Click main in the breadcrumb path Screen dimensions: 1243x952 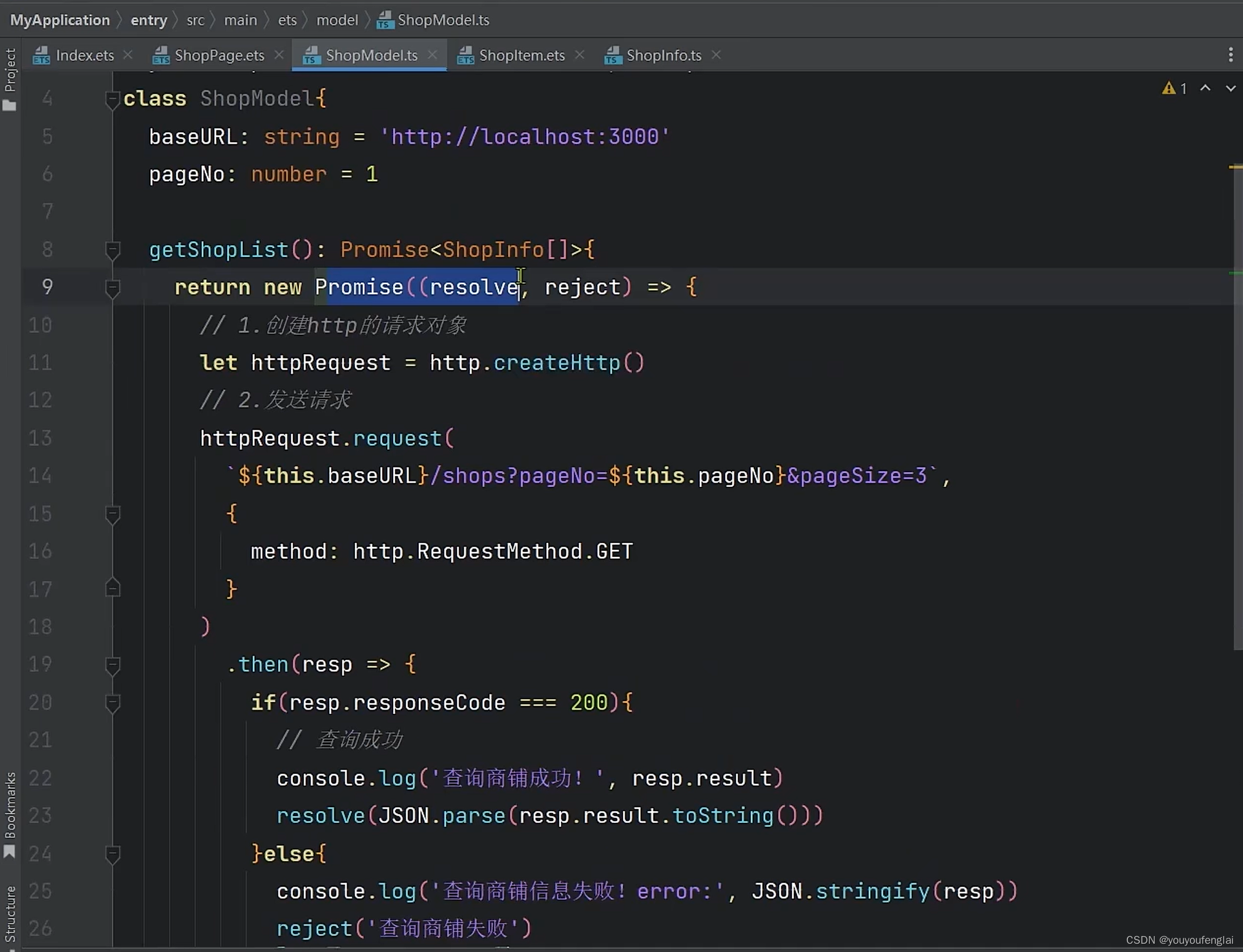coord(240,20)
